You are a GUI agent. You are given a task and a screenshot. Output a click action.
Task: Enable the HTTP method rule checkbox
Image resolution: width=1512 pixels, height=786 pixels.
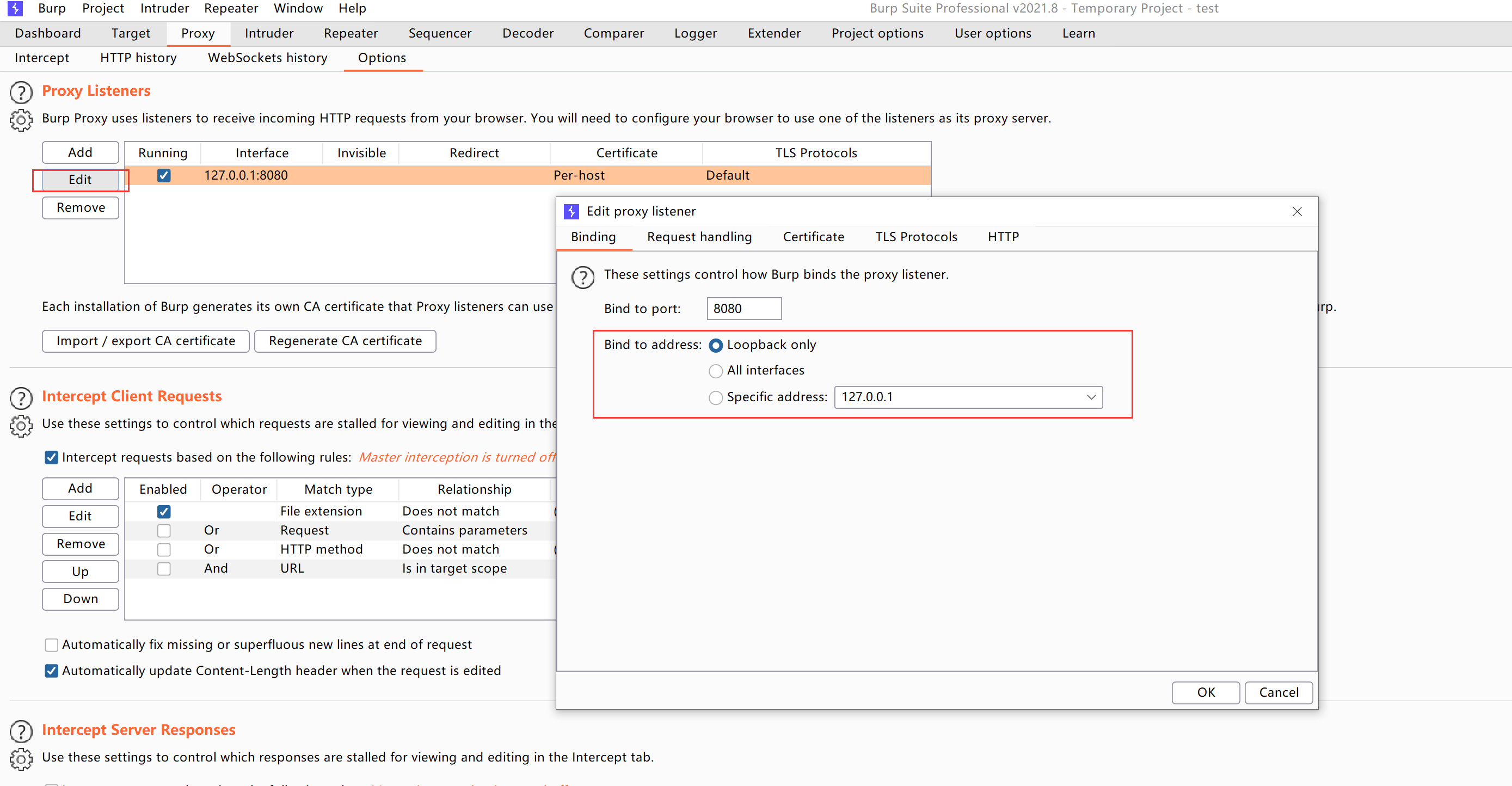tap(164, 549)
